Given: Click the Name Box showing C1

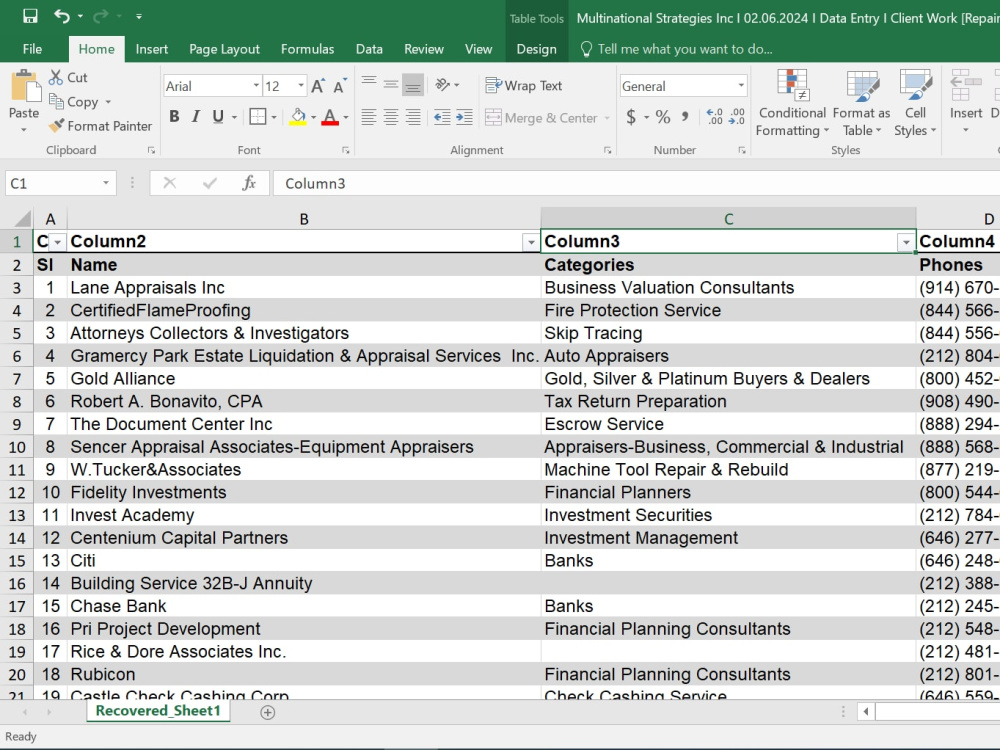Looking at the screenshot, I should tap(54, 184).
